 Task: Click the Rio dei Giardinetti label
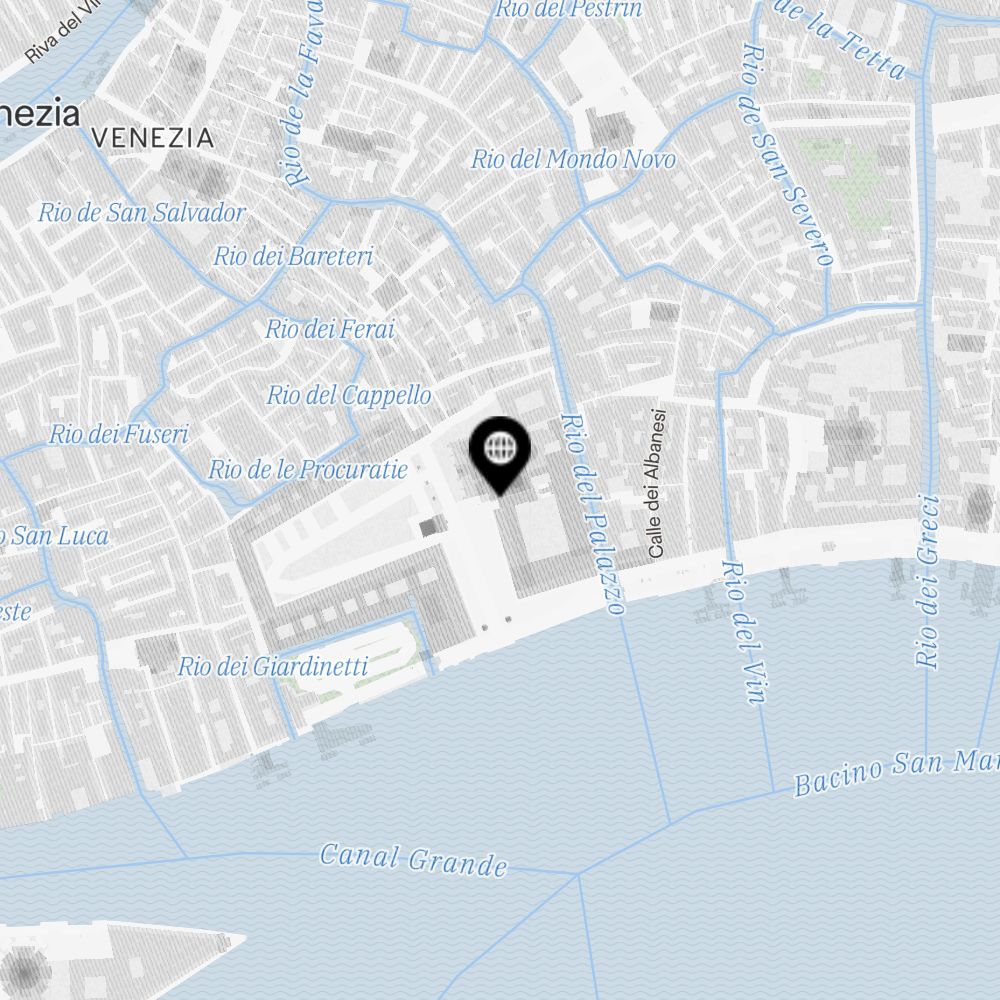coord(273,666)
